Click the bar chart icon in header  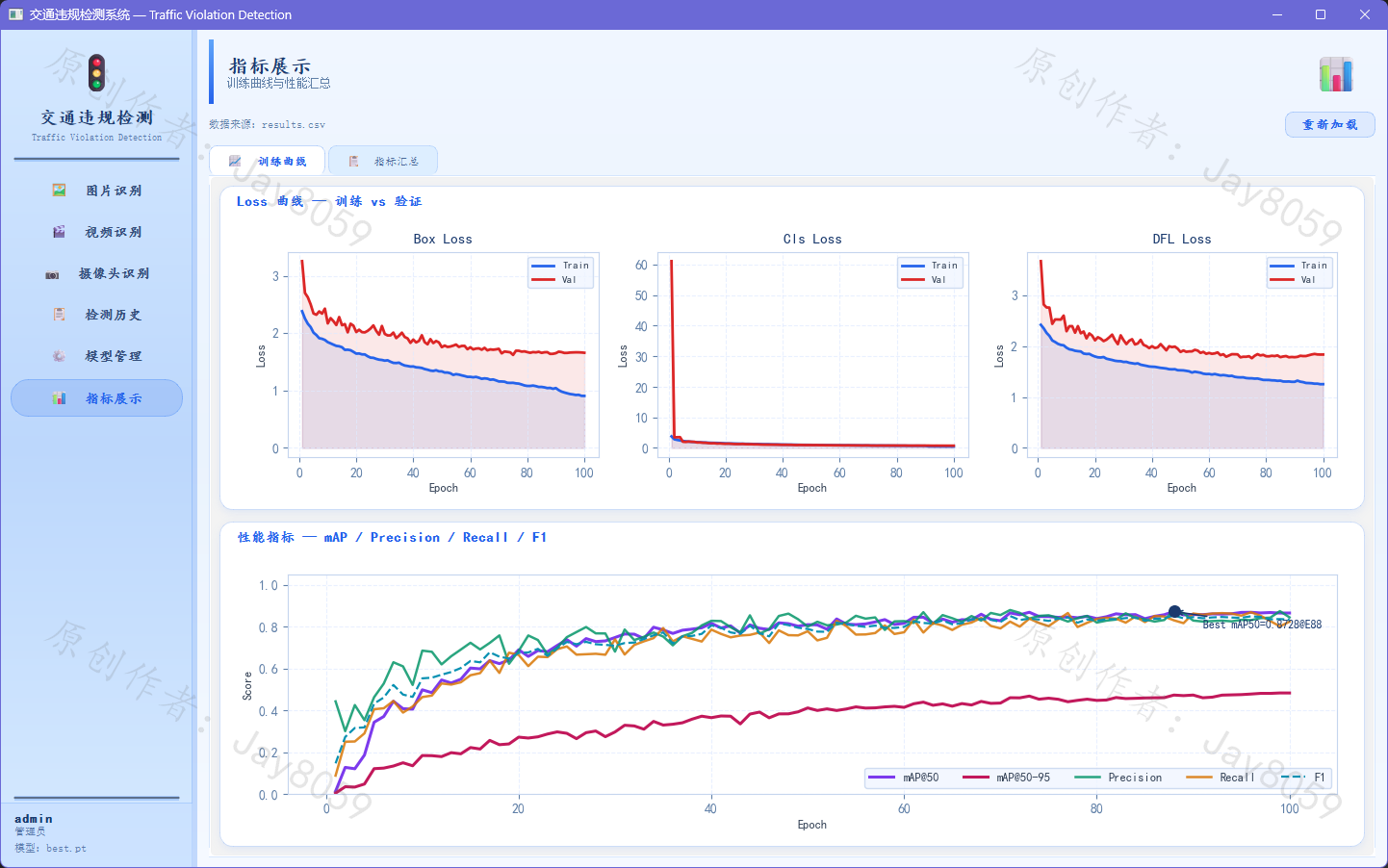1336,74
